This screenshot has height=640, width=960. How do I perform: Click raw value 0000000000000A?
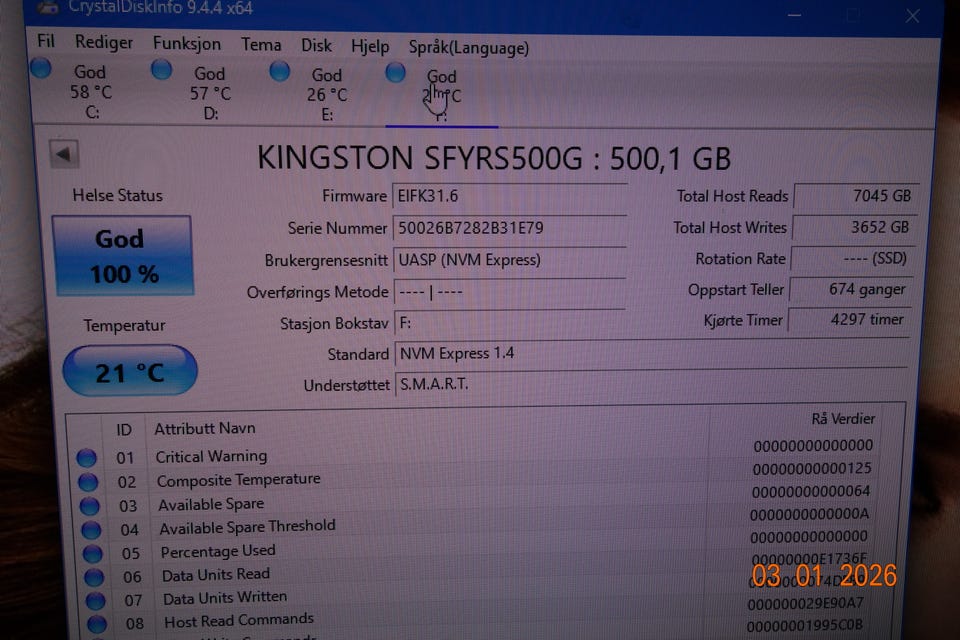point(809,514)
